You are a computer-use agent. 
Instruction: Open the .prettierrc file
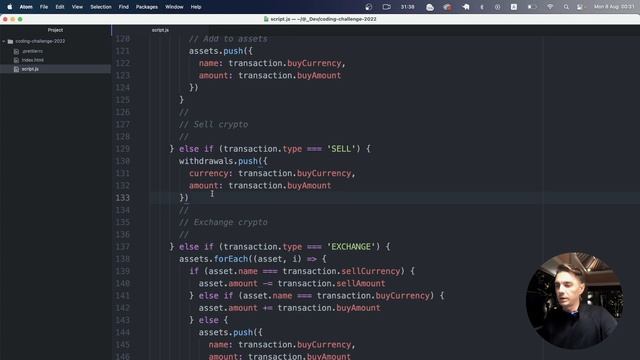32,51
